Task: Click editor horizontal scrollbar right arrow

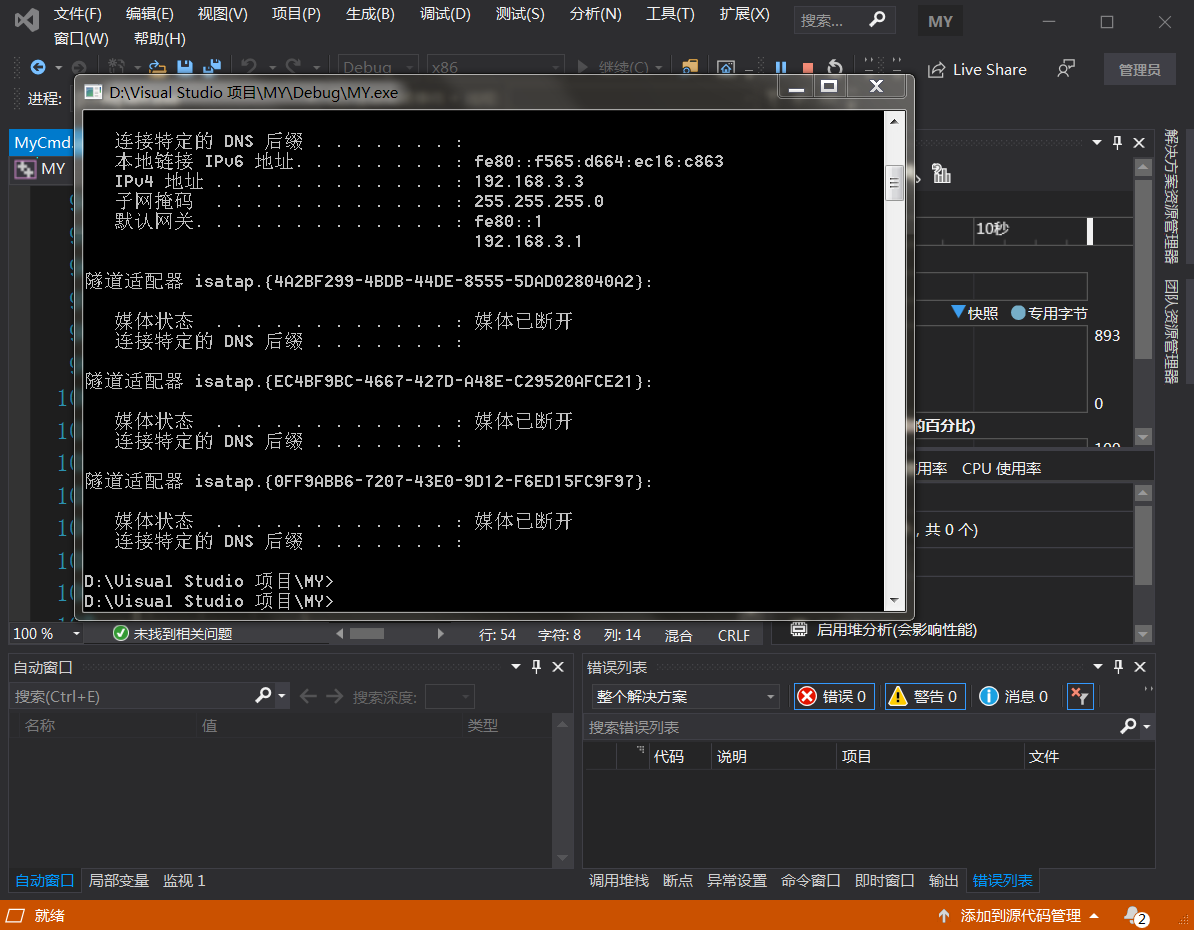Action: tap(440, 634)
